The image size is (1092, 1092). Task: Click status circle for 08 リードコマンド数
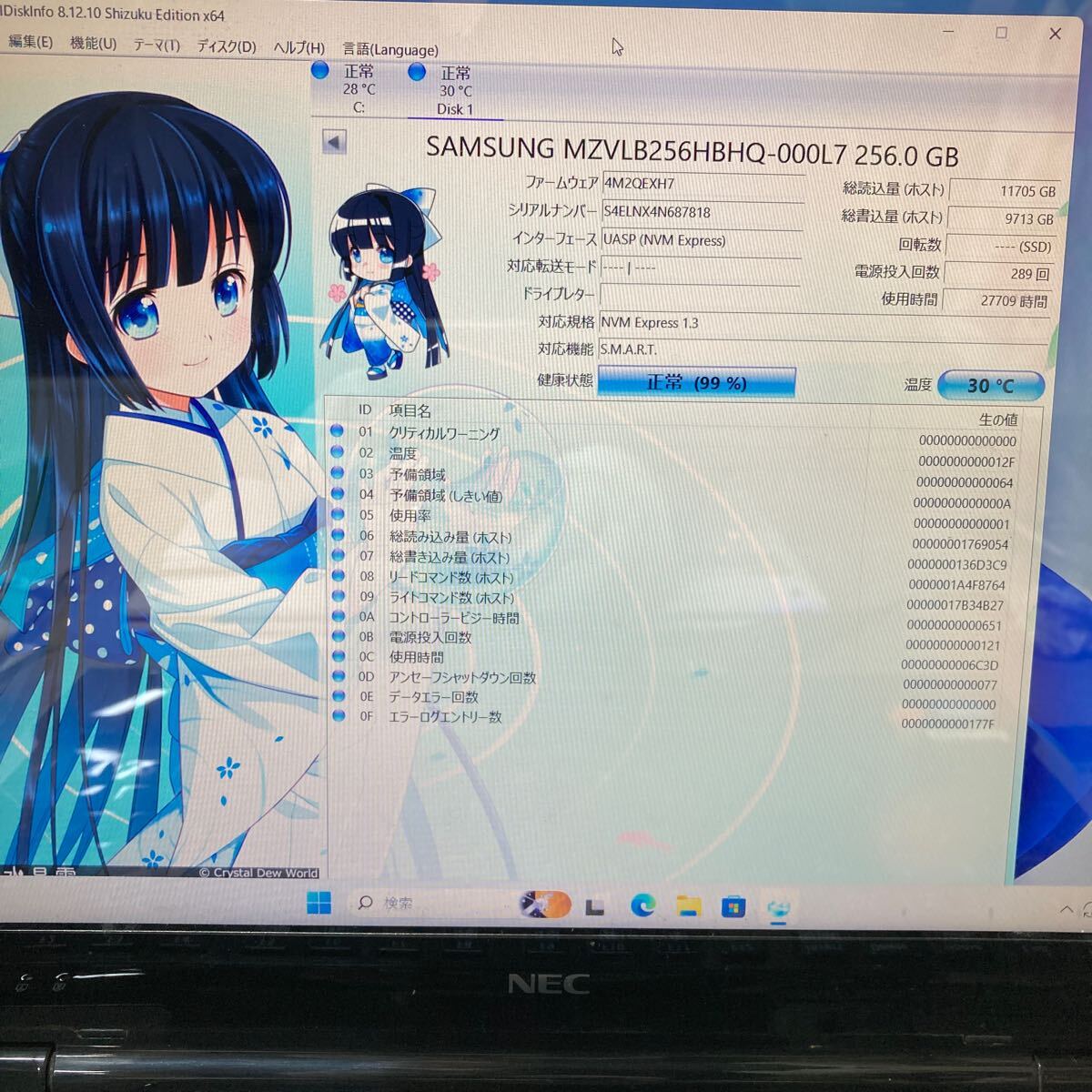[x=339, y=576]
